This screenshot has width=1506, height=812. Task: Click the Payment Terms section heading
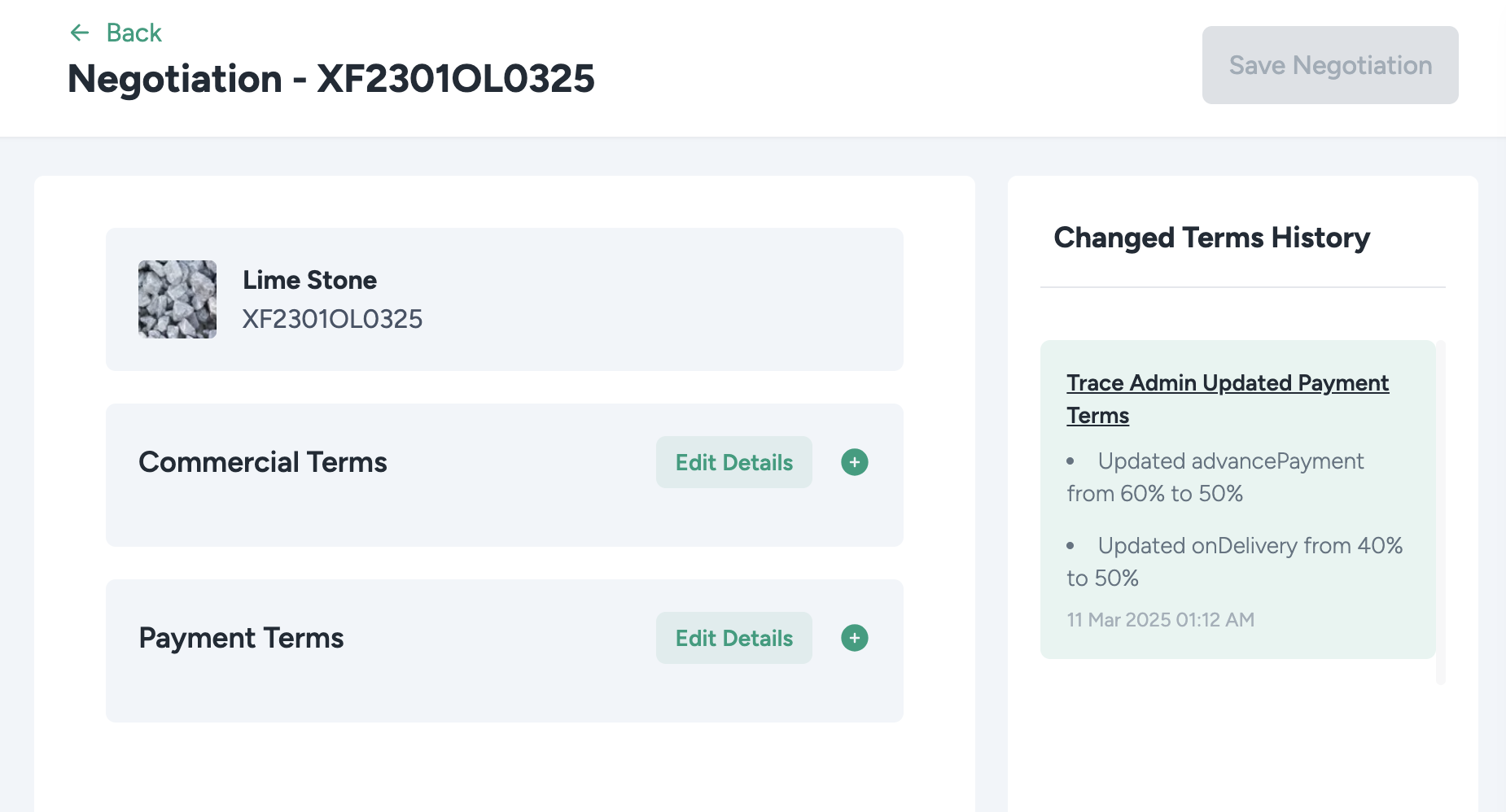(x=241, y=638)
